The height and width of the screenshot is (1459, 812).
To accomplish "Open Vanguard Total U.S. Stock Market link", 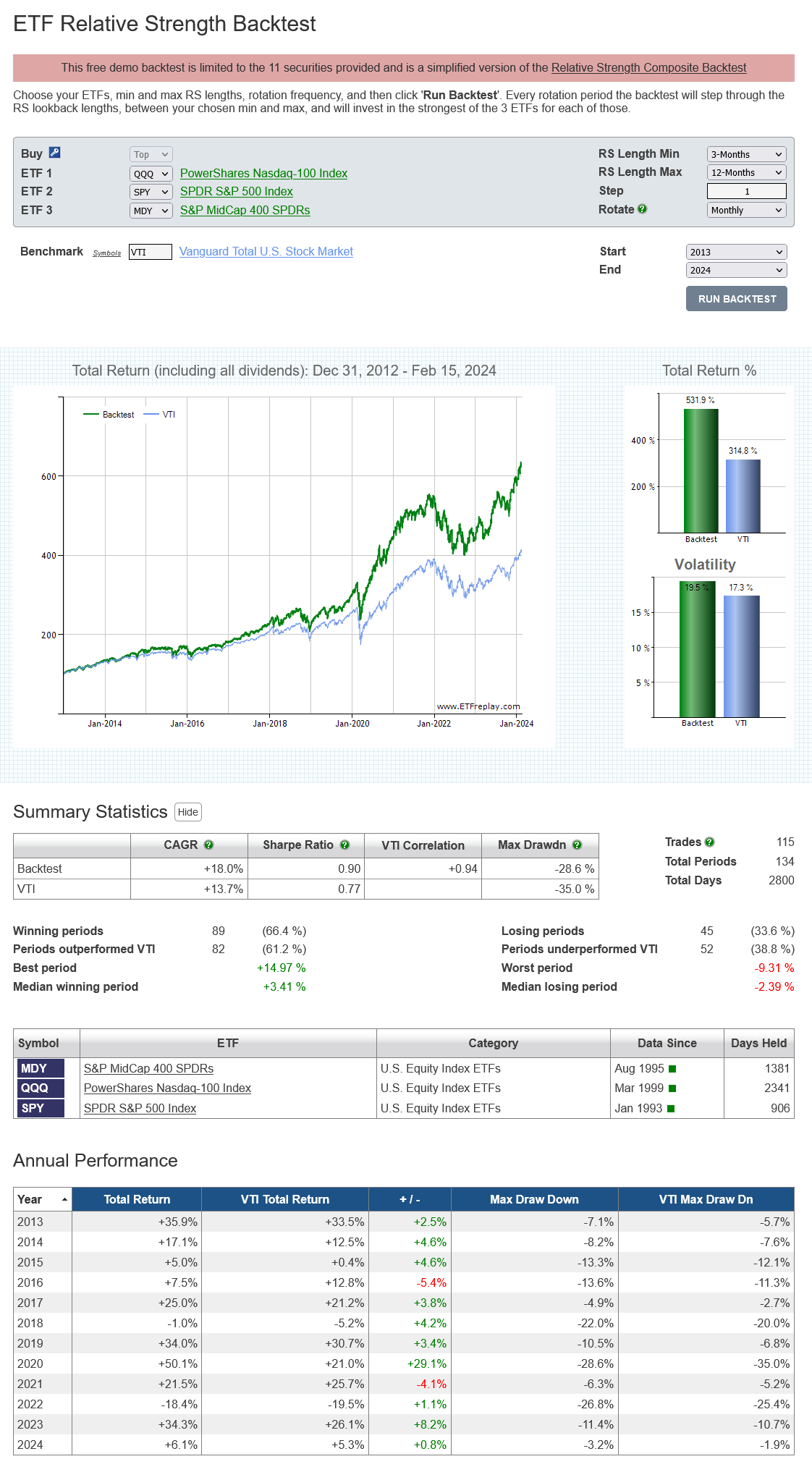I will tap(266, 252).
